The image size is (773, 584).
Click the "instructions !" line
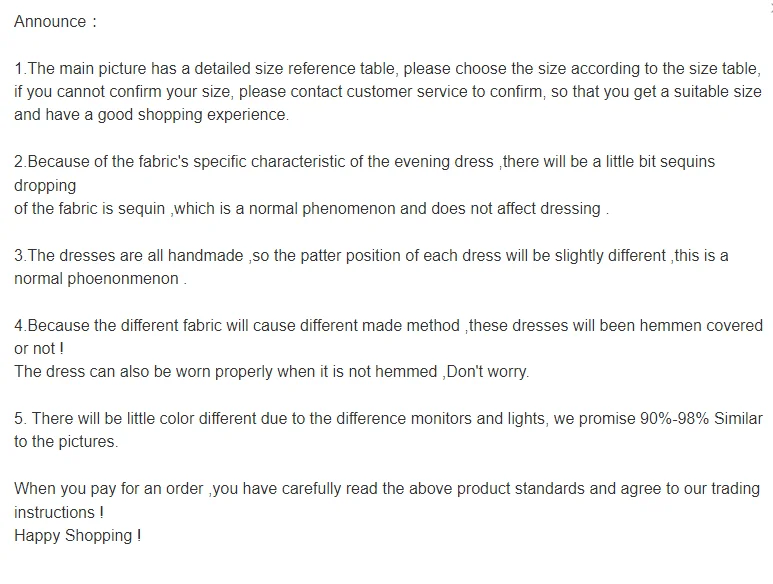[x=59, y=512]
